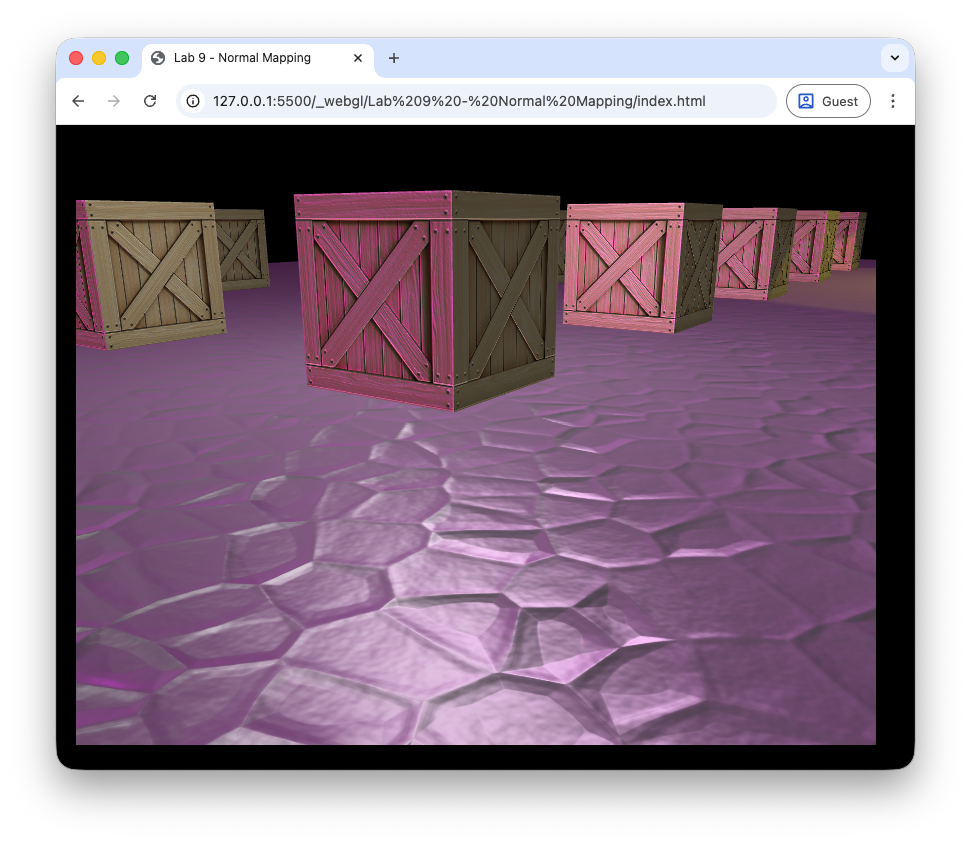Click the leftmost wooden crate
971x844 pixels.
(x=148, y=272)
